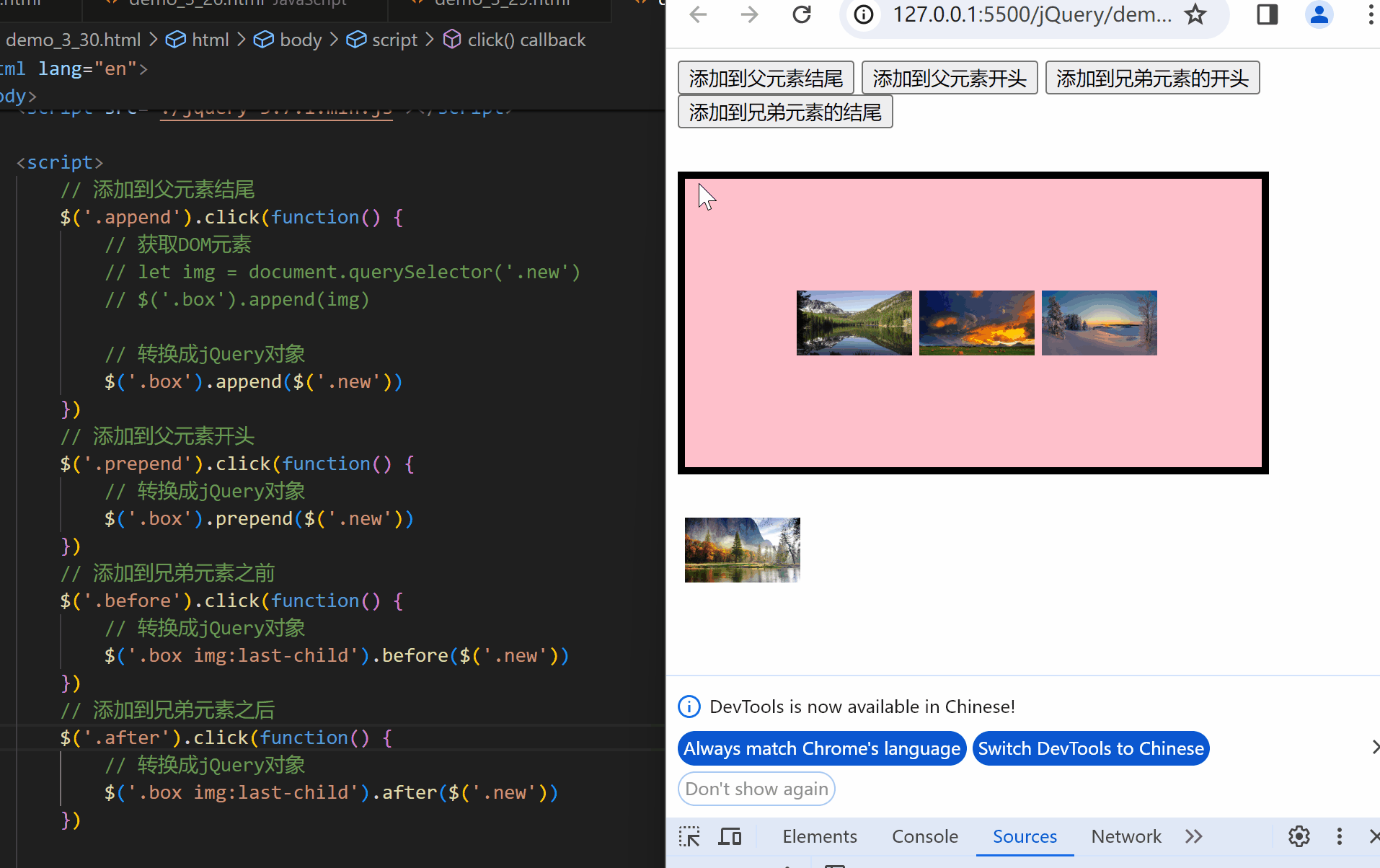Switch to the Network tab
The width and height of the screenshot is (1380, 868).
[x=1126, y=836]
